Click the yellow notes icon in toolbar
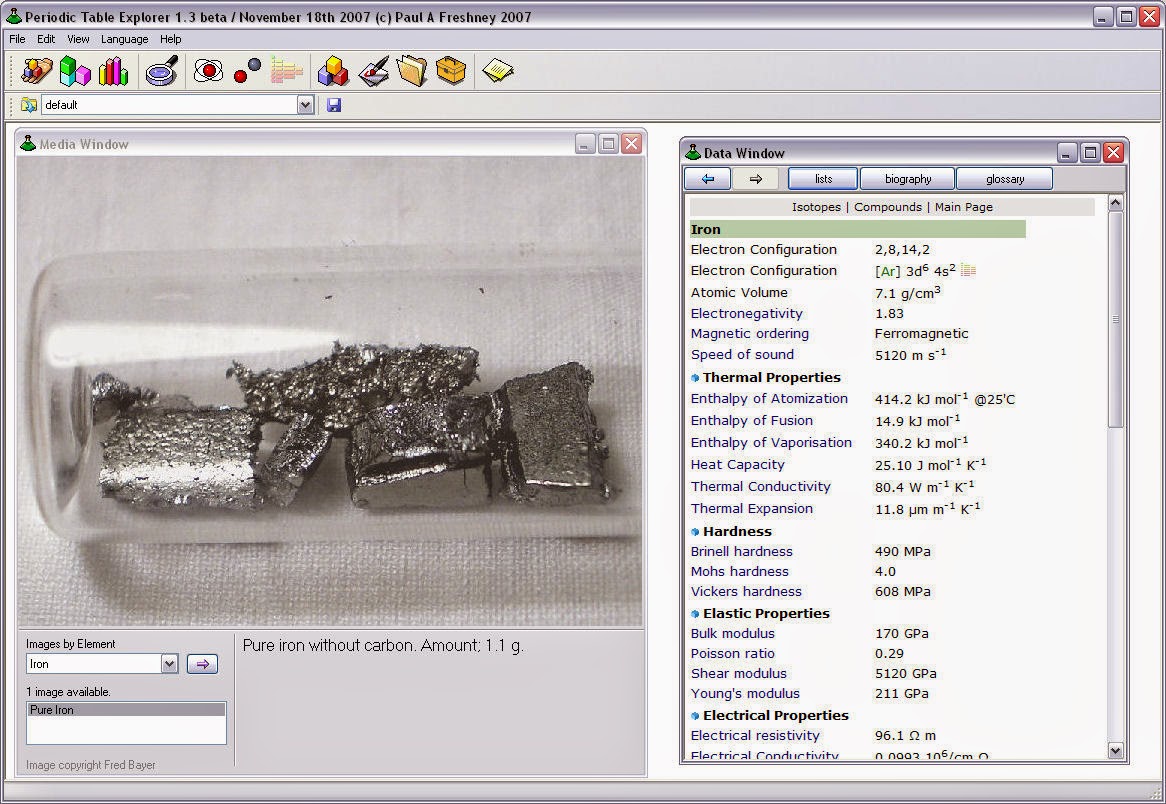 click(x=498, y=71)
